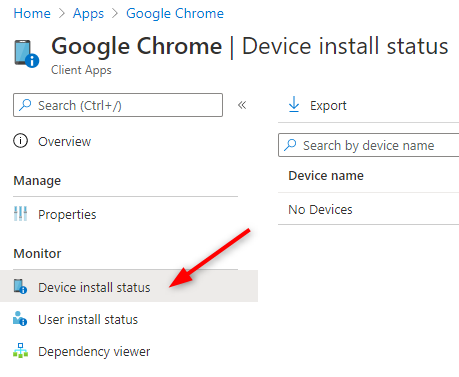Click the No Devices table row text
Image resolution: width=459 pixels, height=377 pixels.
[x=320, y=210]
